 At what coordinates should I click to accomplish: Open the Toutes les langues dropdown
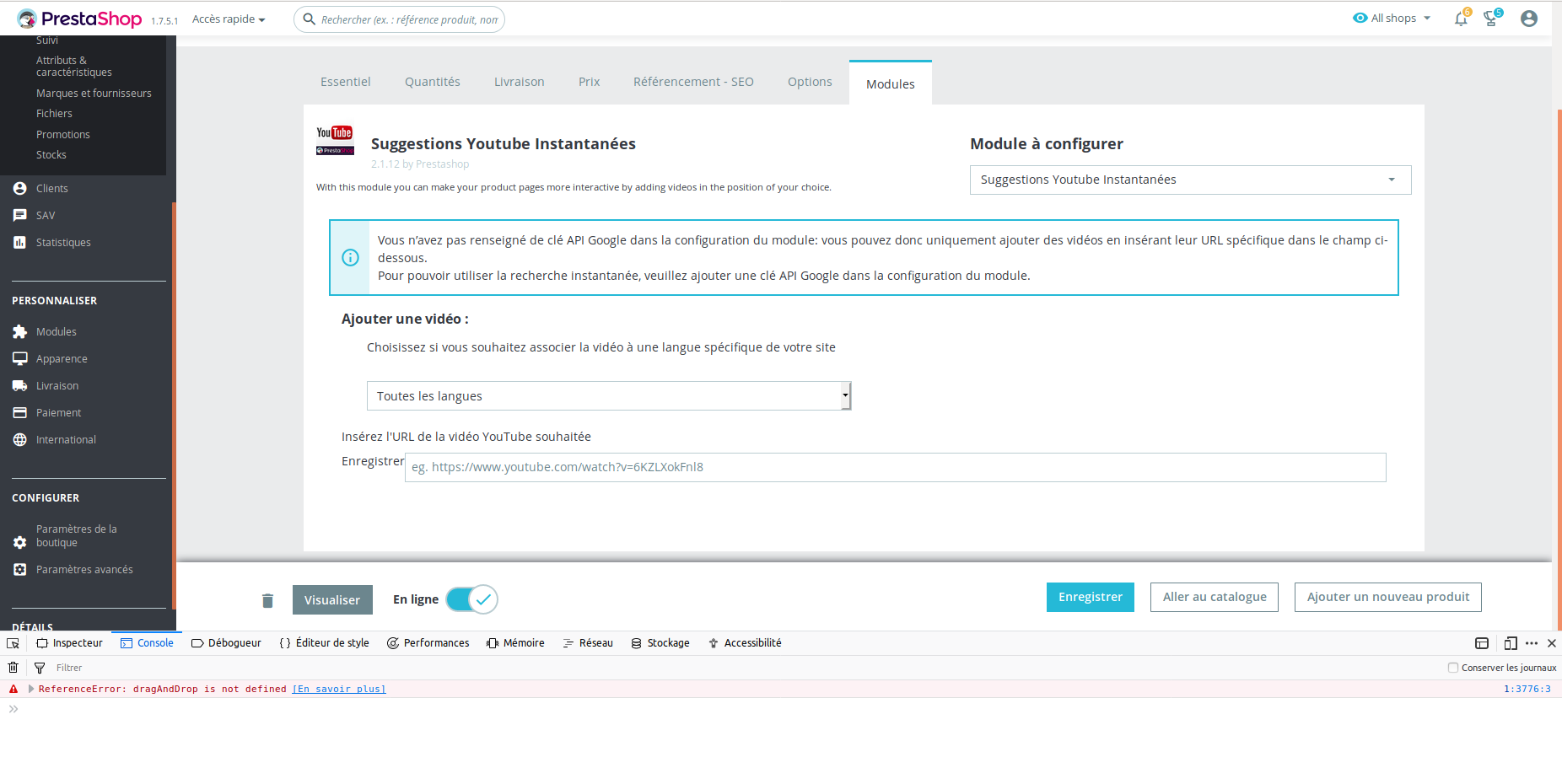pos(609,396)
